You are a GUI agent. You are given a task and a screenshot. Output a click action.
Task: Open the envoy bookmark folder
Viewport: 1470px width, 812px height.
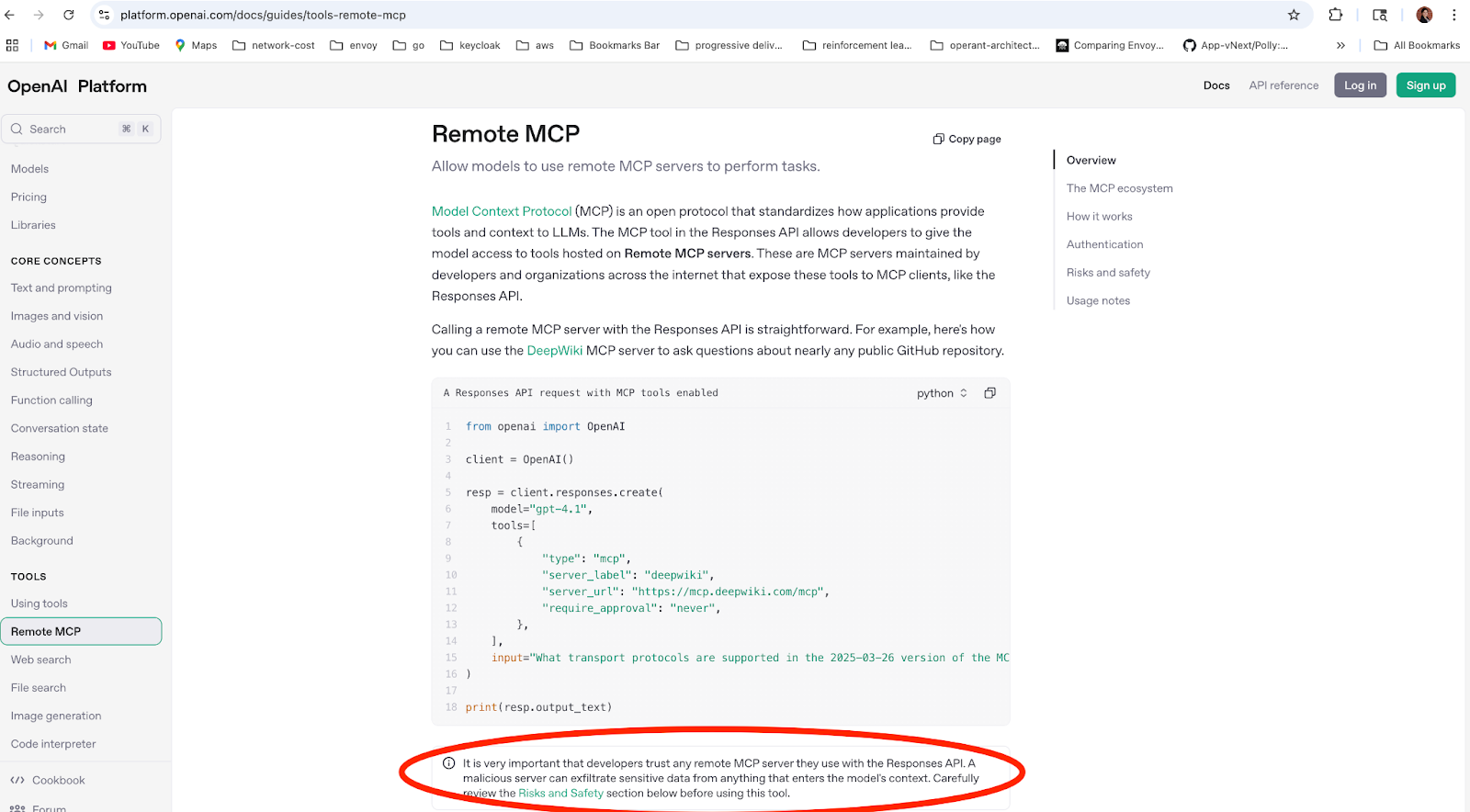point(354,45)
